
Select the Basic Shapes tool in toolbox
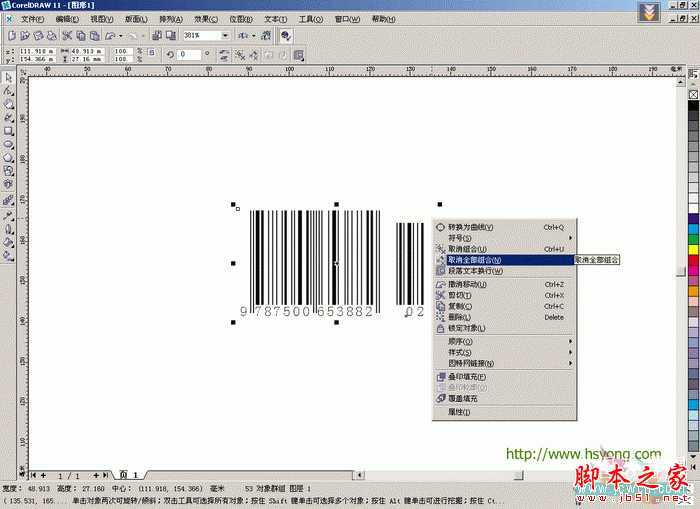tap(8, 171)
